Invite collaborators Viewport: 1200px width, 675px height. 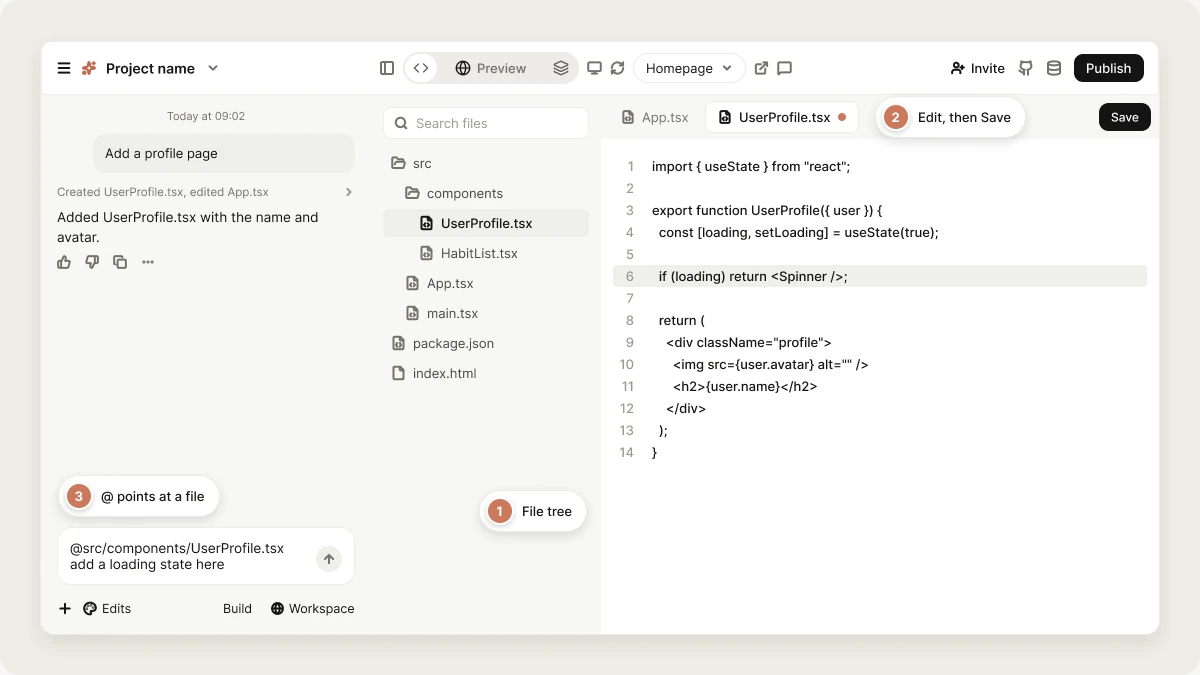pyautogui.click(x=977, y=68)
